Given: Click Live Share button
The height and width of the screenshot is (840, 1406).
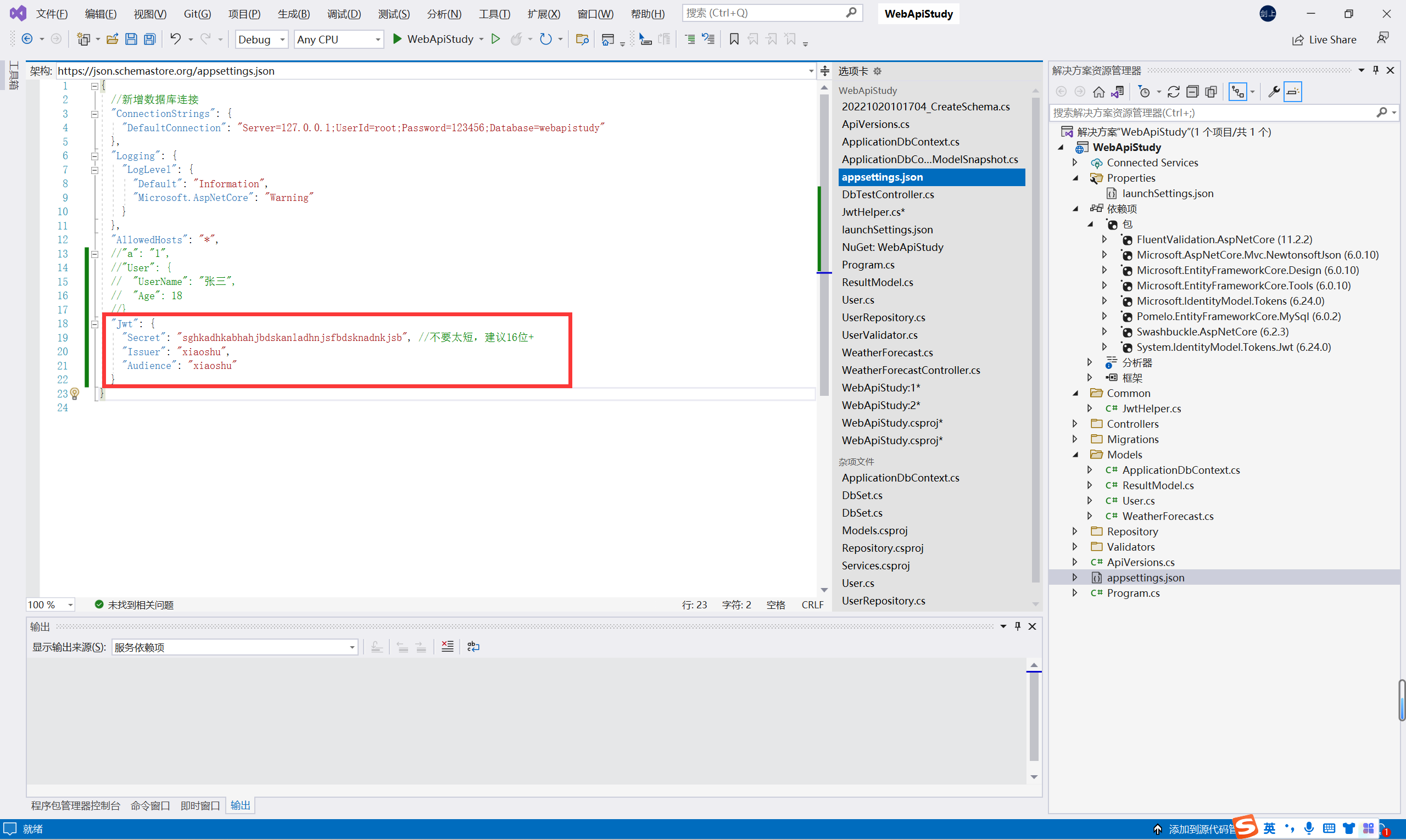Looking at the screenshot, I should [1324, 40].
